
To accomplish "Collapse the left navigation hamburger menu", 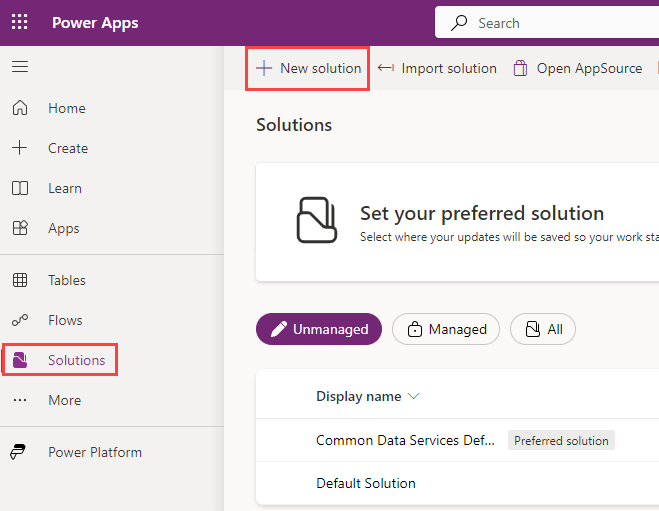I will (20, 67).
